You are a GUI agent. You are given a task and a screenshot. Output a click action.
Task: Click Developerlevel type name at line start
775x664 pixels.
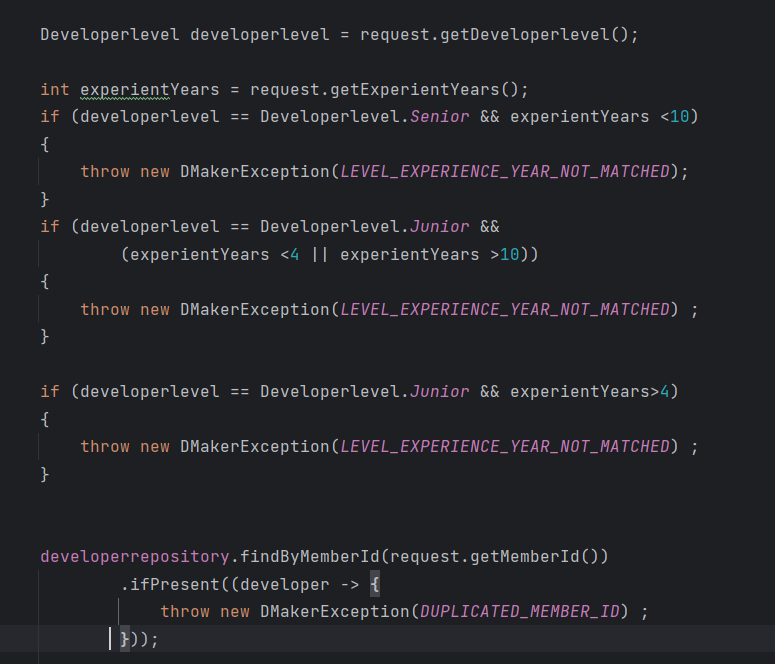coord(110,35)
